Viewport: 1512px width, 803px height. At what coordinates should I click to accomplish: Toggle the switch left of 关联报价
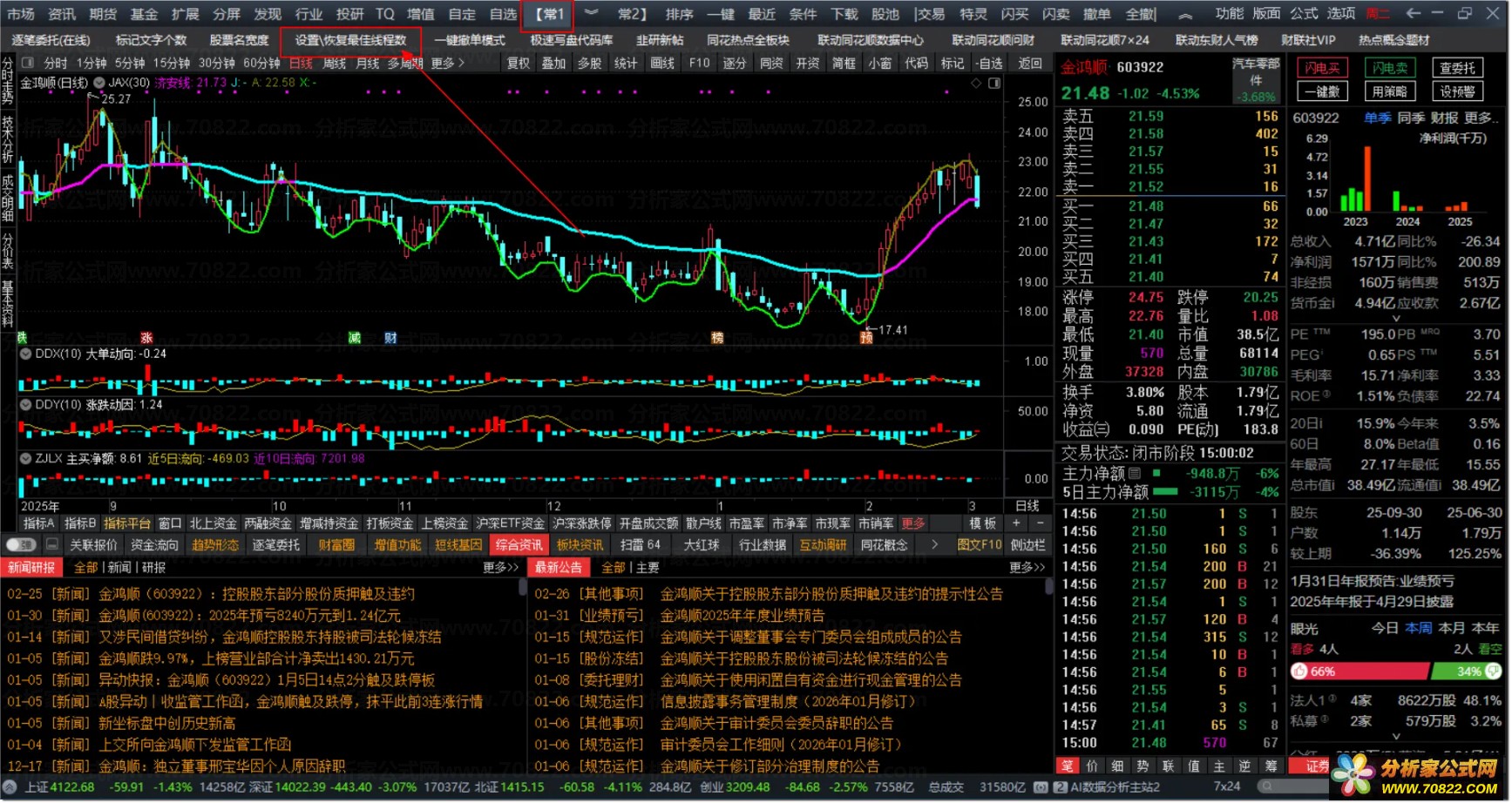point(20,545)
